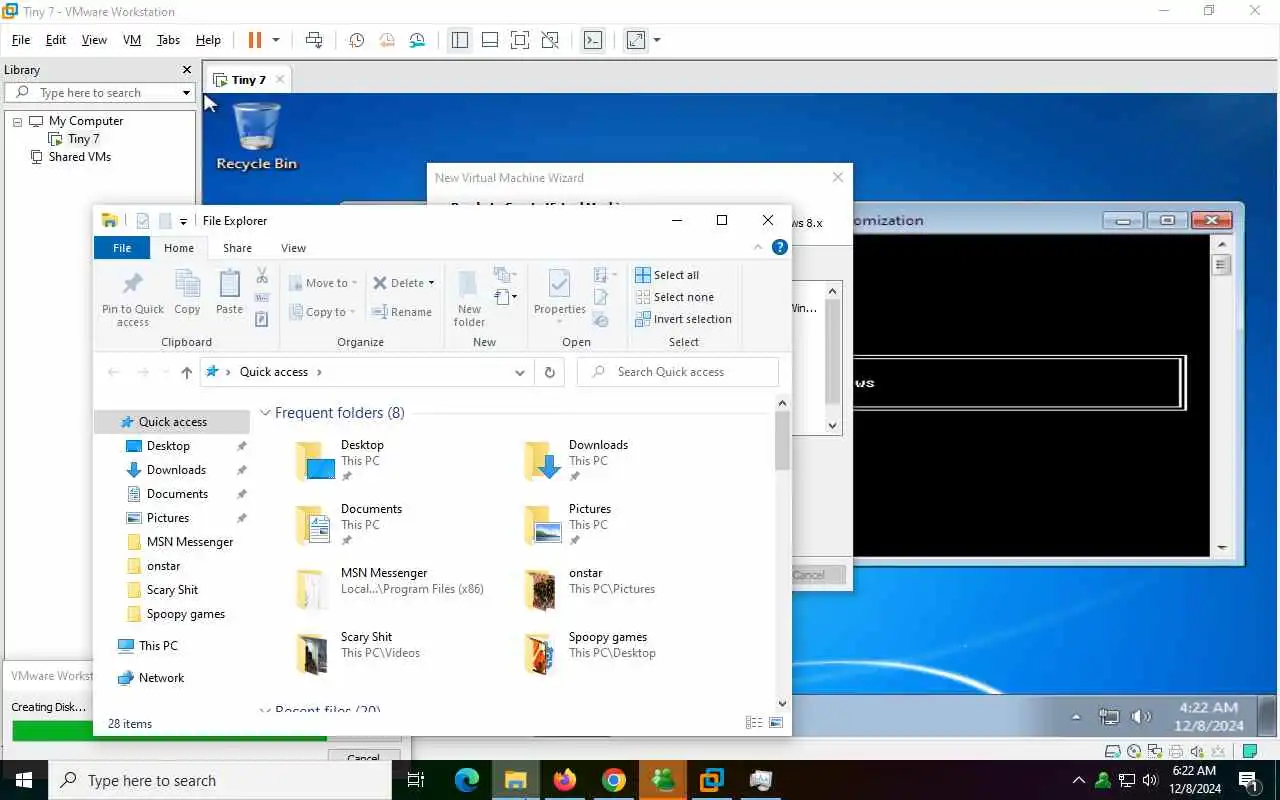Toggle the thumbnail bar view in VMware

(490, 40)
